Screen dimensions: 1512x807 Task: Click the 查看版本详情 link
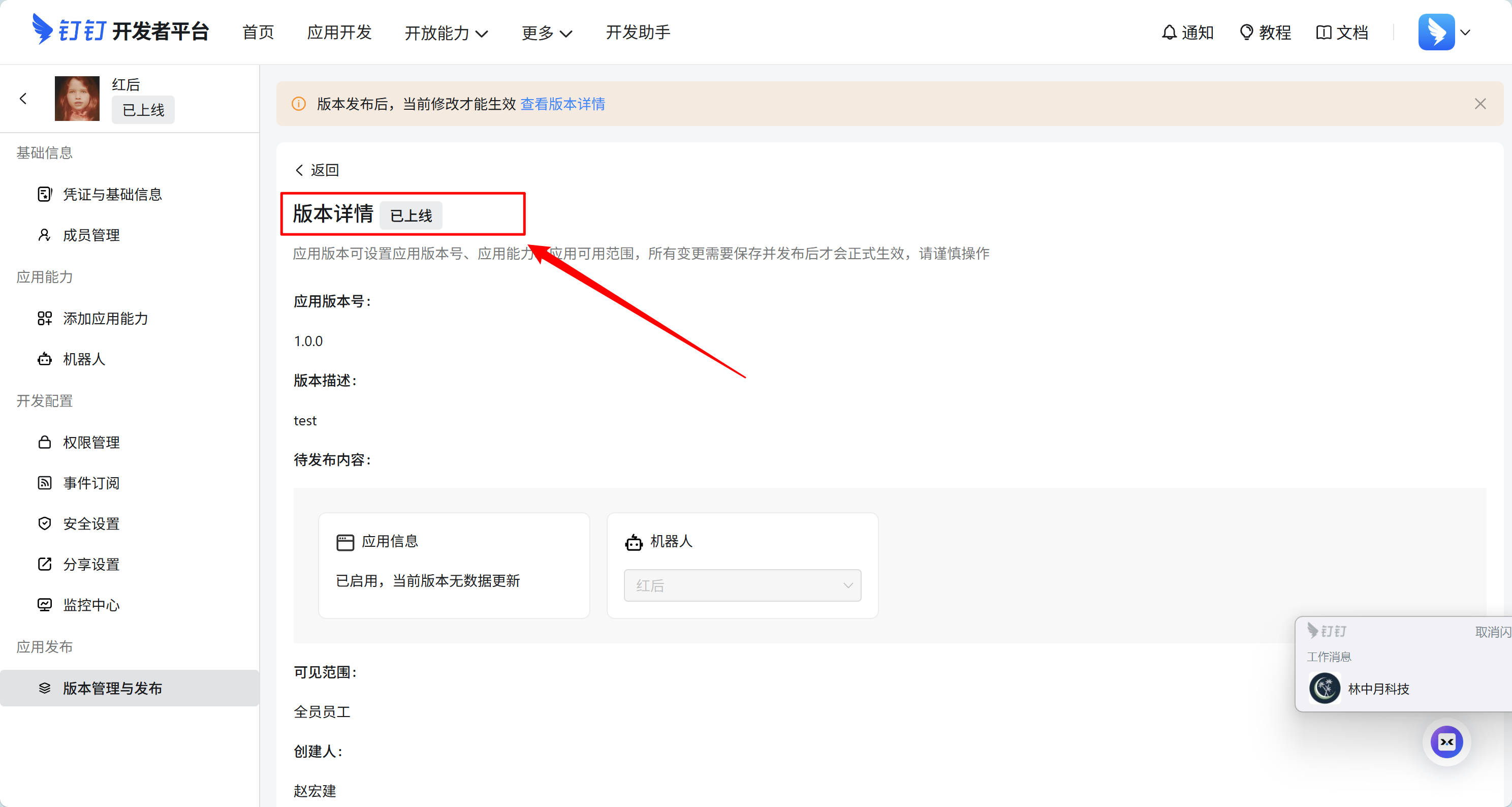[x=562, y=104]
